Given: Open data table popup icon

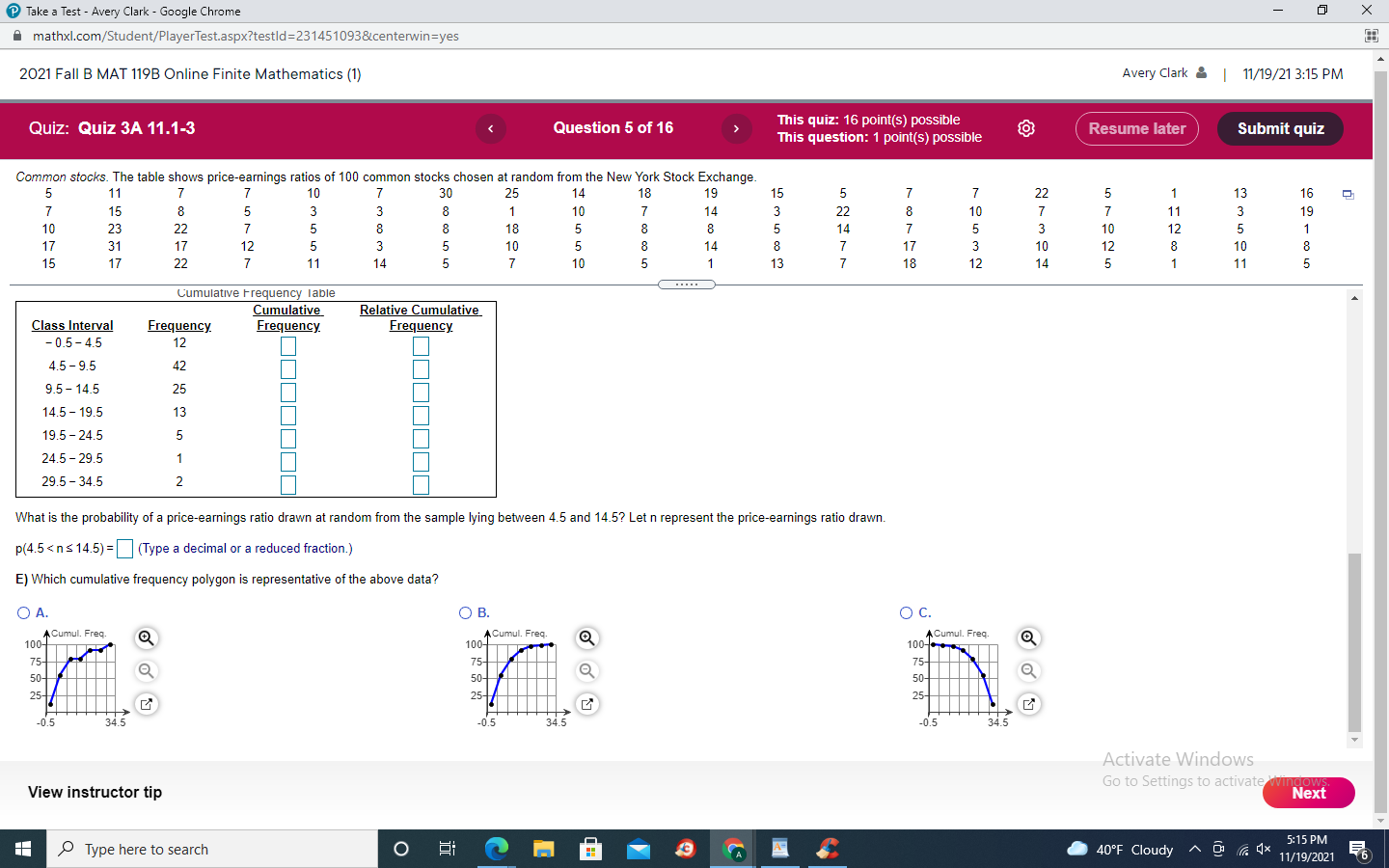Looking at the screenshot, I should [1348, 195].
